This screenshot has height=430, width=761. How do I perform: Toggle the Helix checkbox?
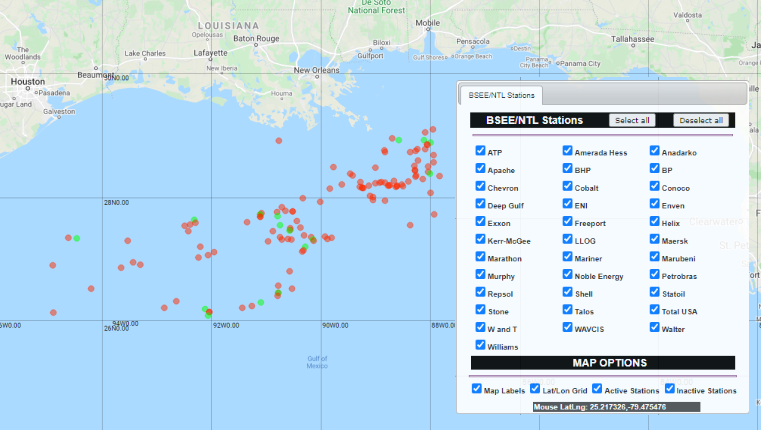point(655,221)
